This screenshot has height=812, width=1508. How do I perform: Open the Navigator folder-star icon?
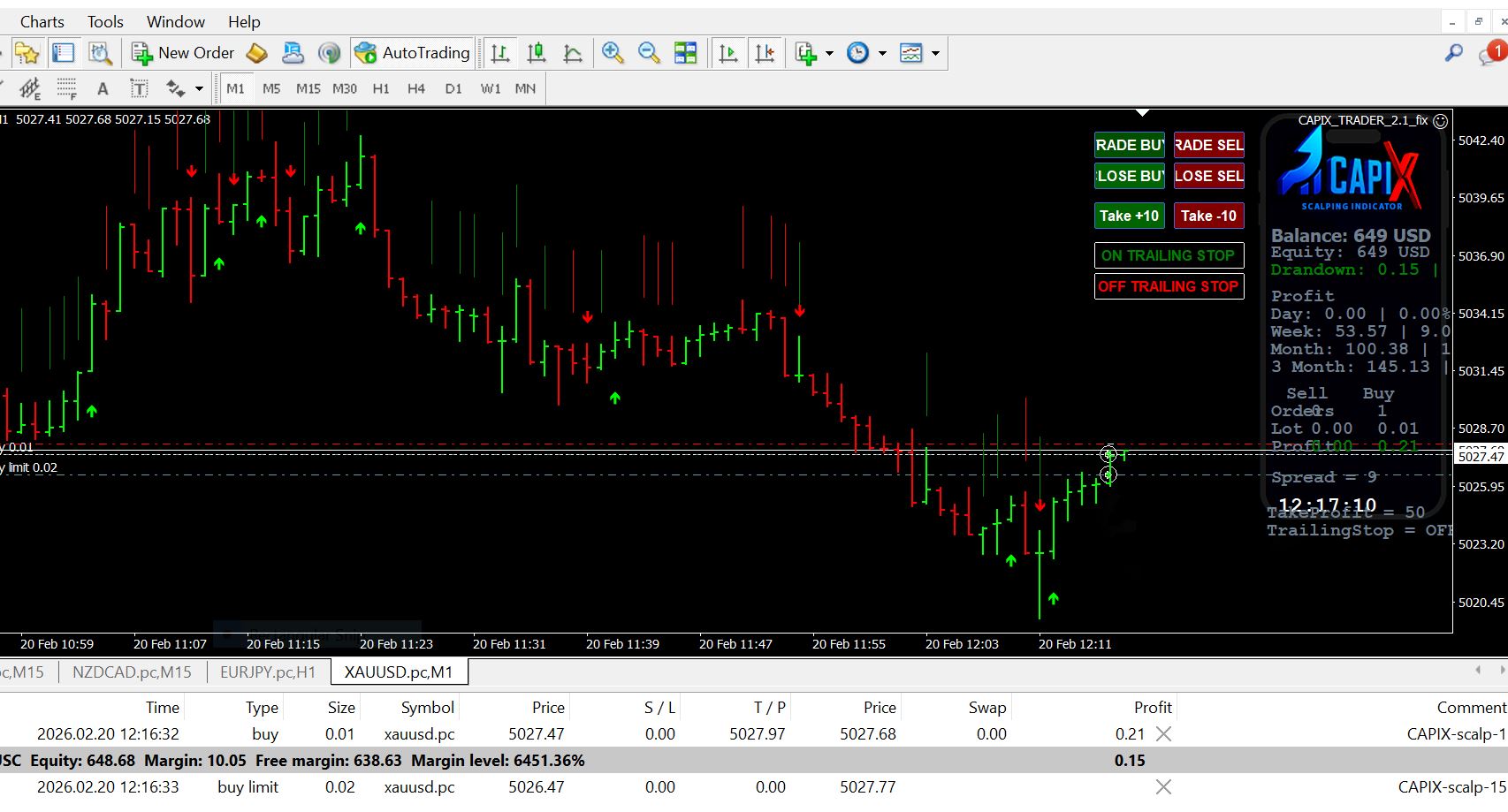tap(27, 53)
